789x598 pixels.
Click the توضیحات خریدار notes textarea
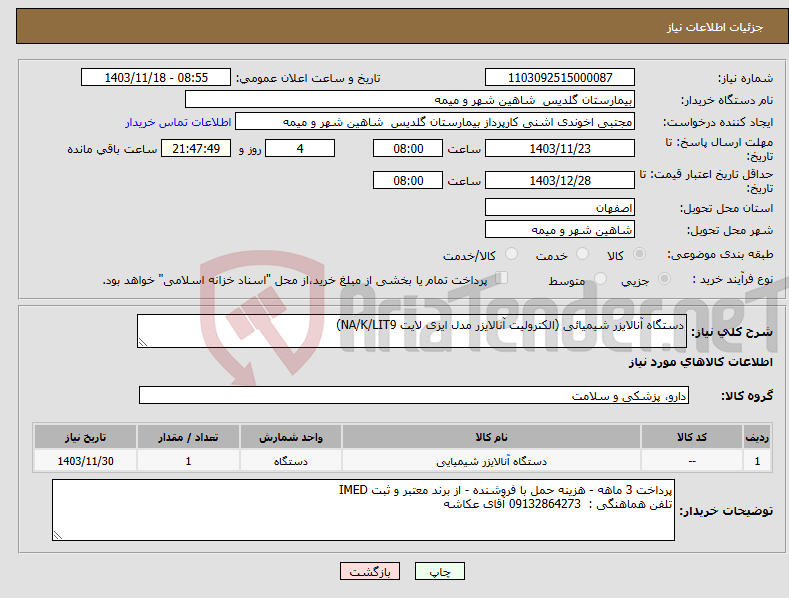pyautogui.click(x=363, y=510)
